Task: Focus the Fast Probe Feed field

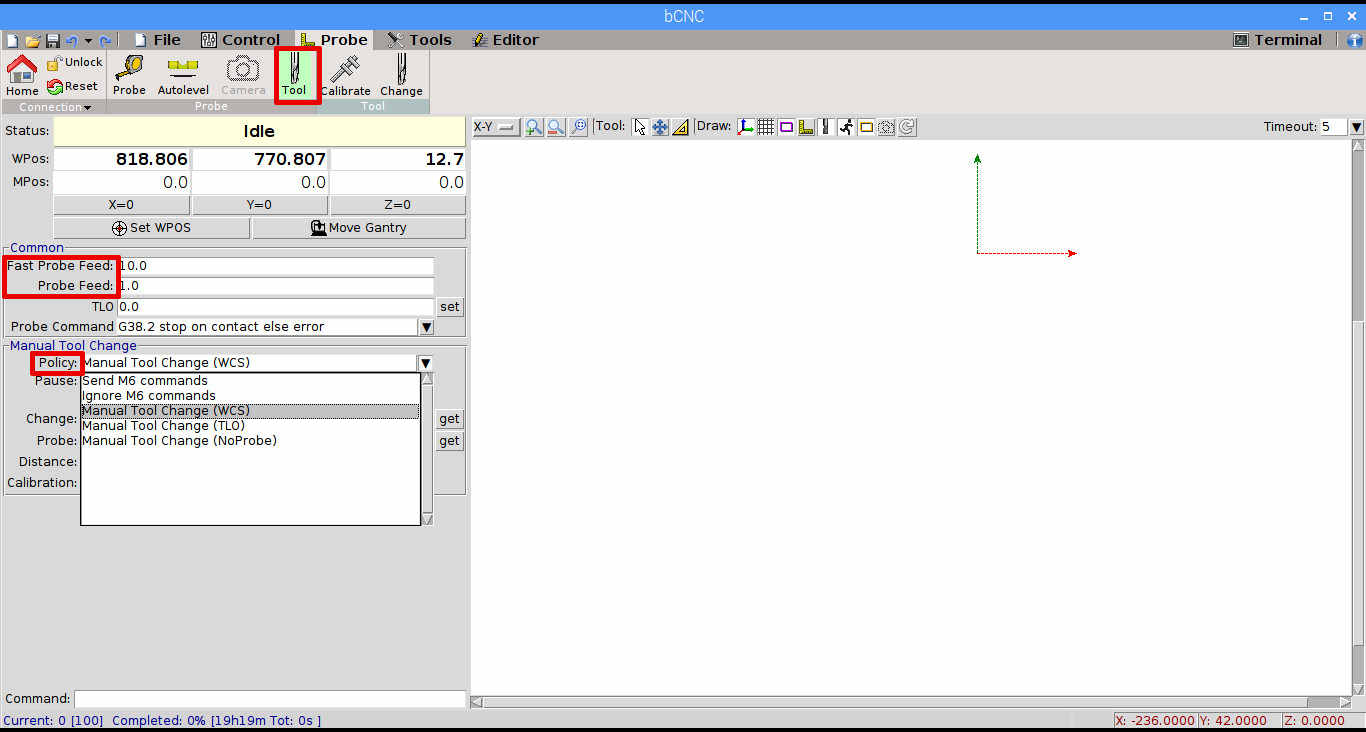Action: [276, 266]
